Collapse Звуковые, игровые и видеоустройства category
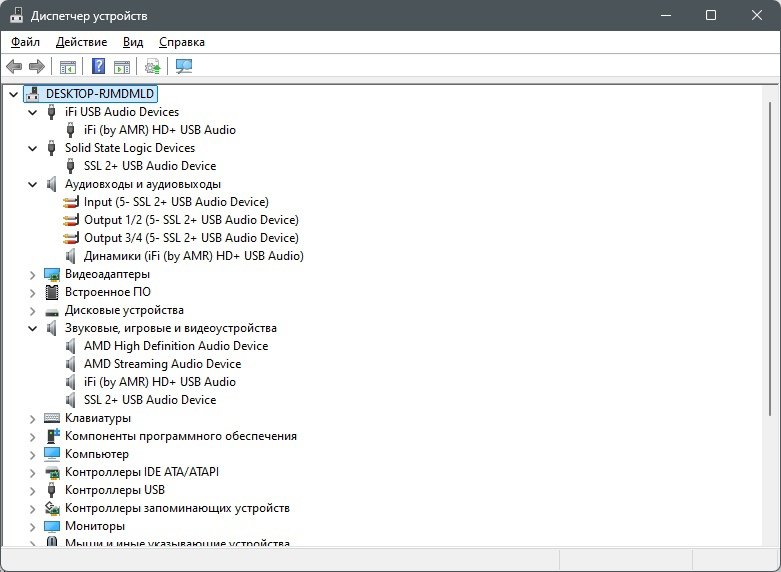 [33, 328]
